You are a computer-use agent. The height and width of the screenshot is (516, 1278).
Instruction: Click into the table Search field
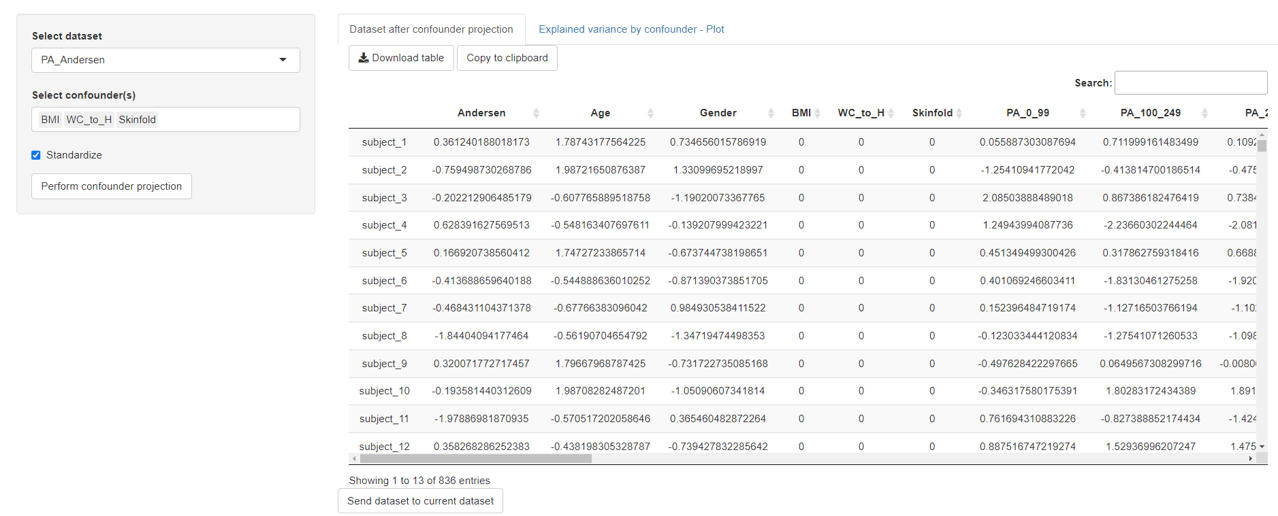tap(1190, 83)
